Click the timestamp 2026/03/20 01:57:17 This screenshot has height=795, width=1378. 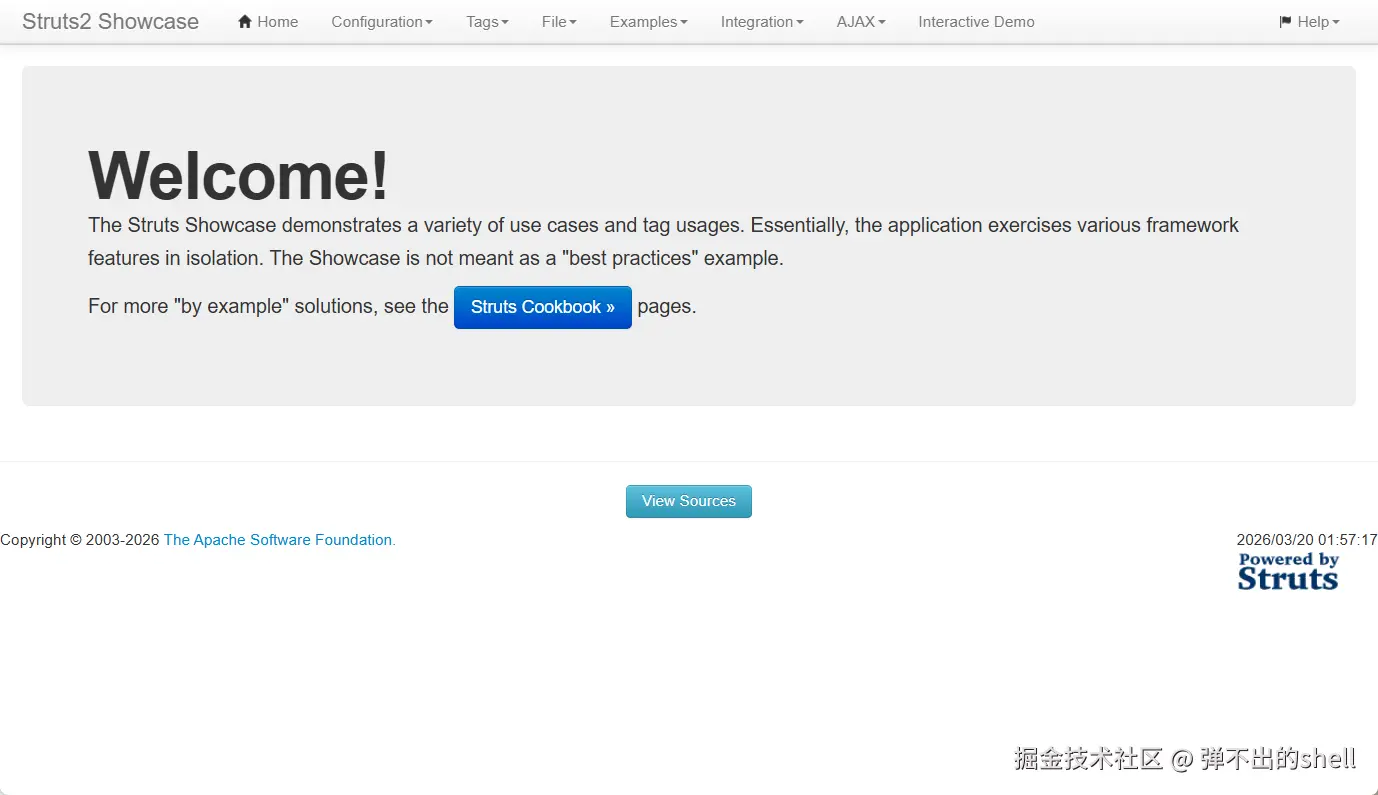(x=1307, y=540)
